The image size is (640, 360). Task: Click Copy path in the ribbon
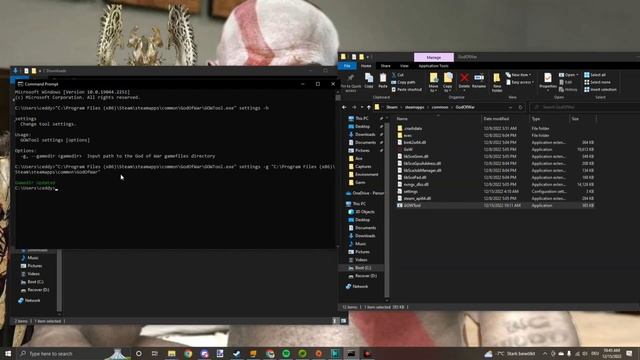(403, 82)
